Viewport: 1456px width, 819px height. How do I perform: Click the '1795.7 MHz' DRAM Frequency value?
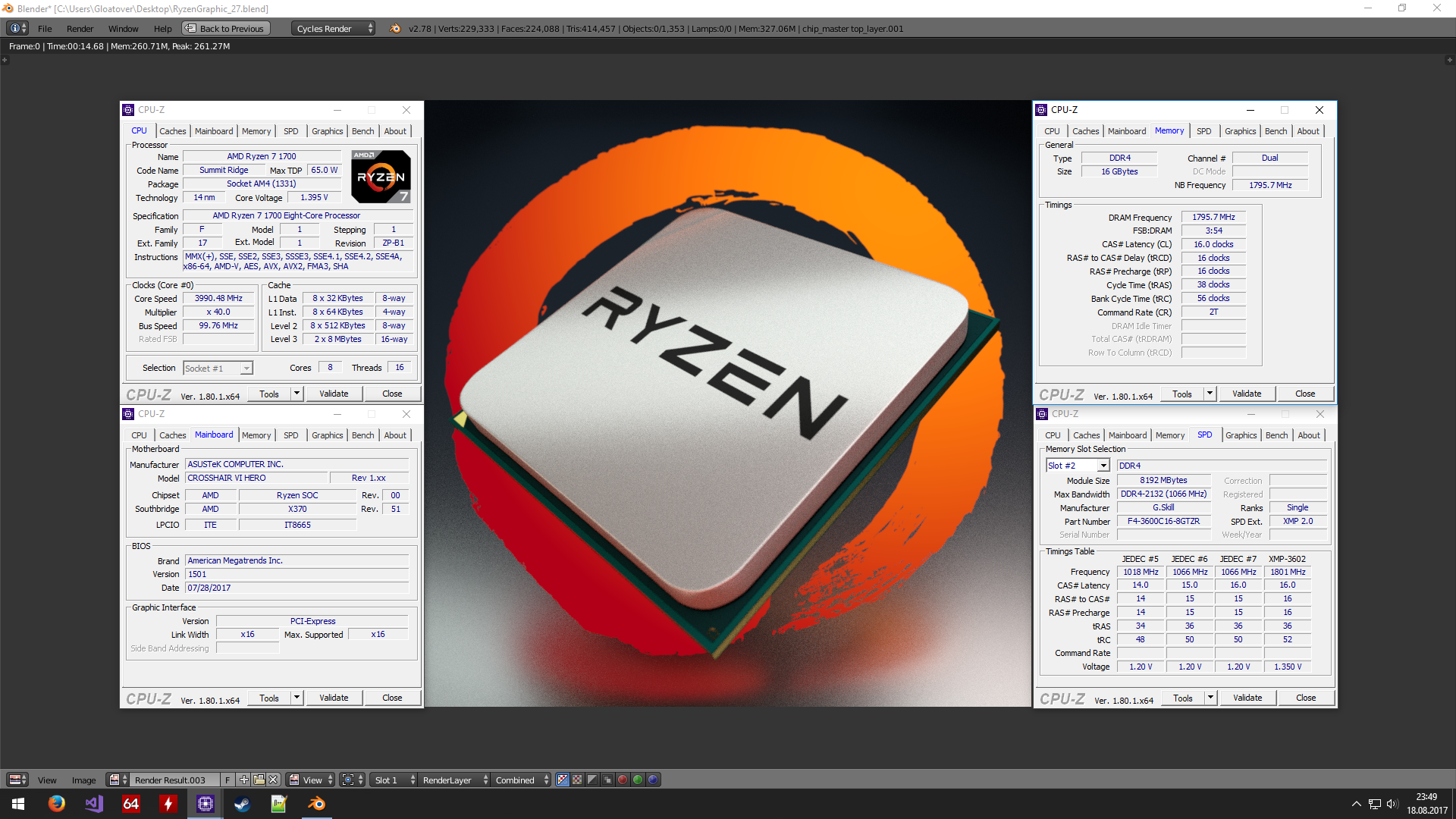[1213, 217]
